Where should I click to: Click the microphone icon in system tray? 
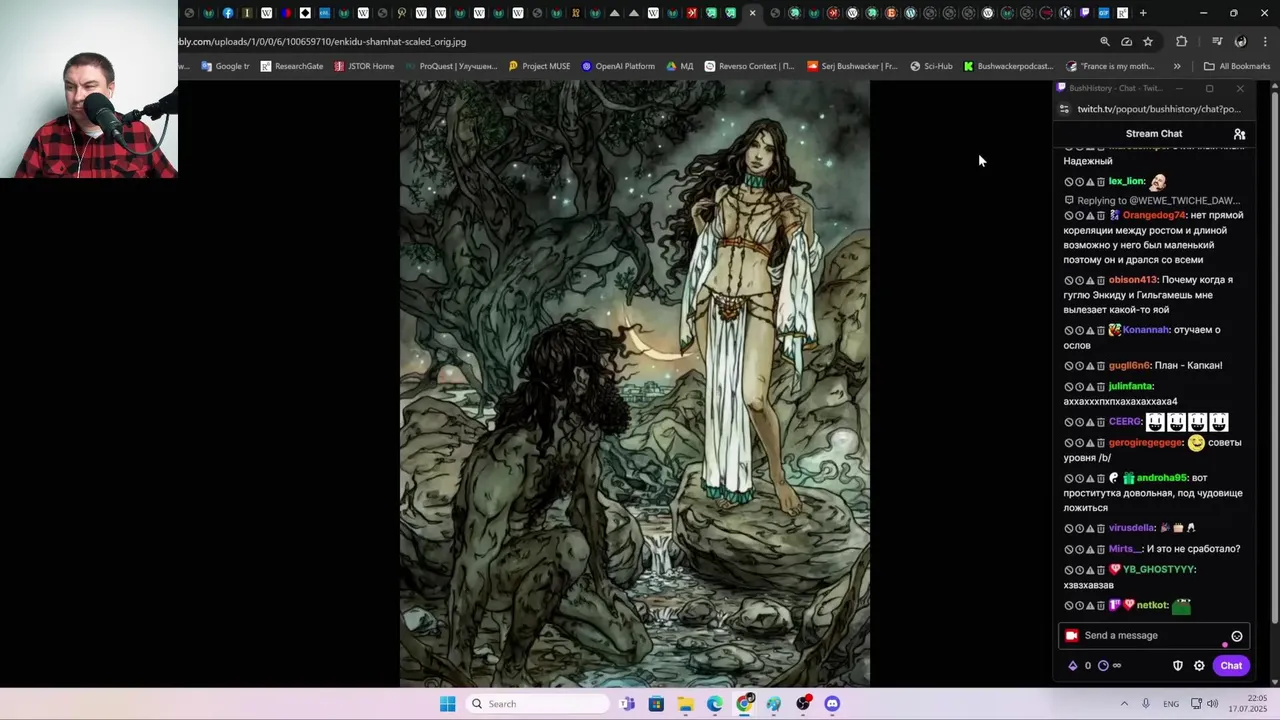tap(1146, 704)
